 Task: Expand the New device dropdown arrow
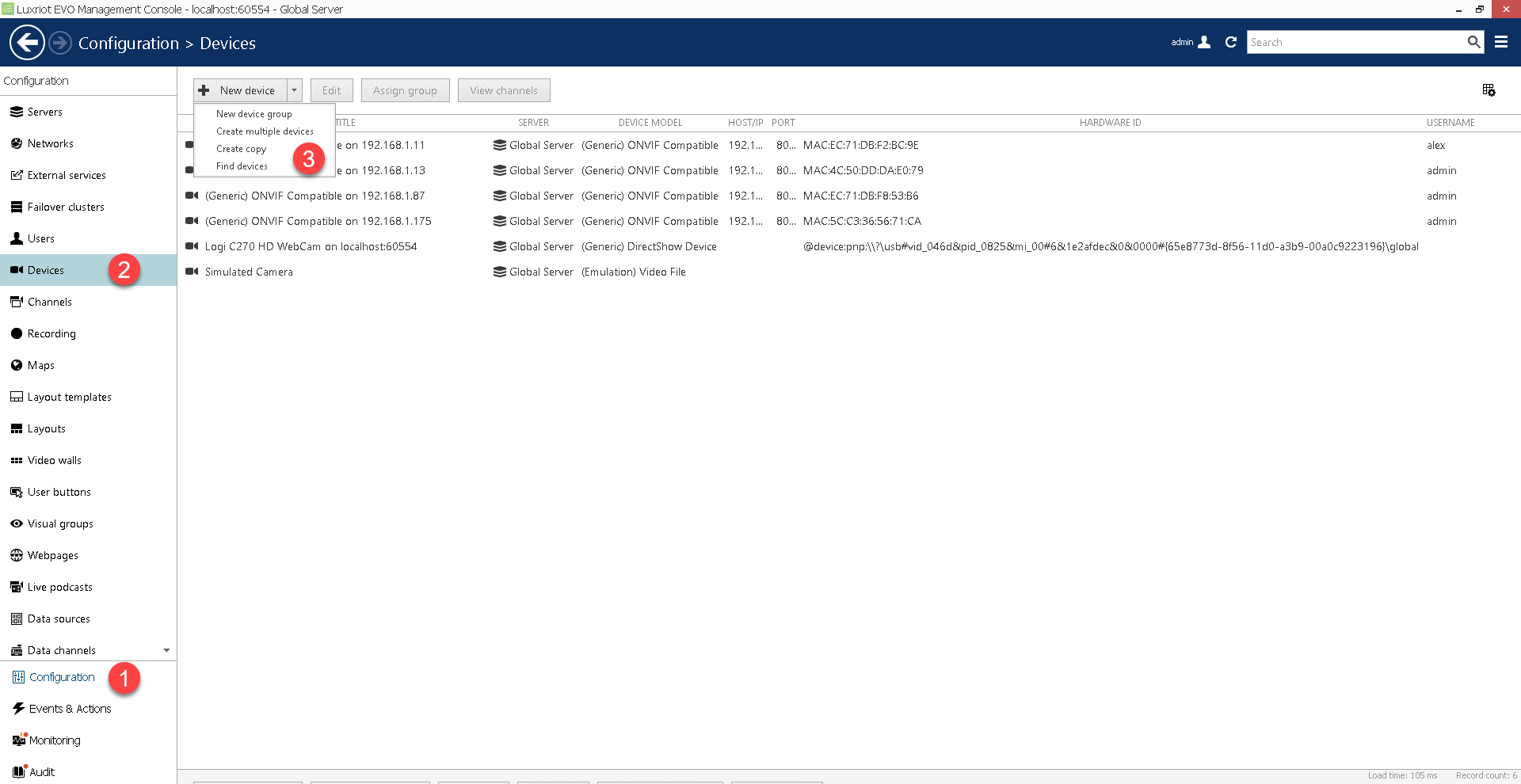tap(294, 90)
